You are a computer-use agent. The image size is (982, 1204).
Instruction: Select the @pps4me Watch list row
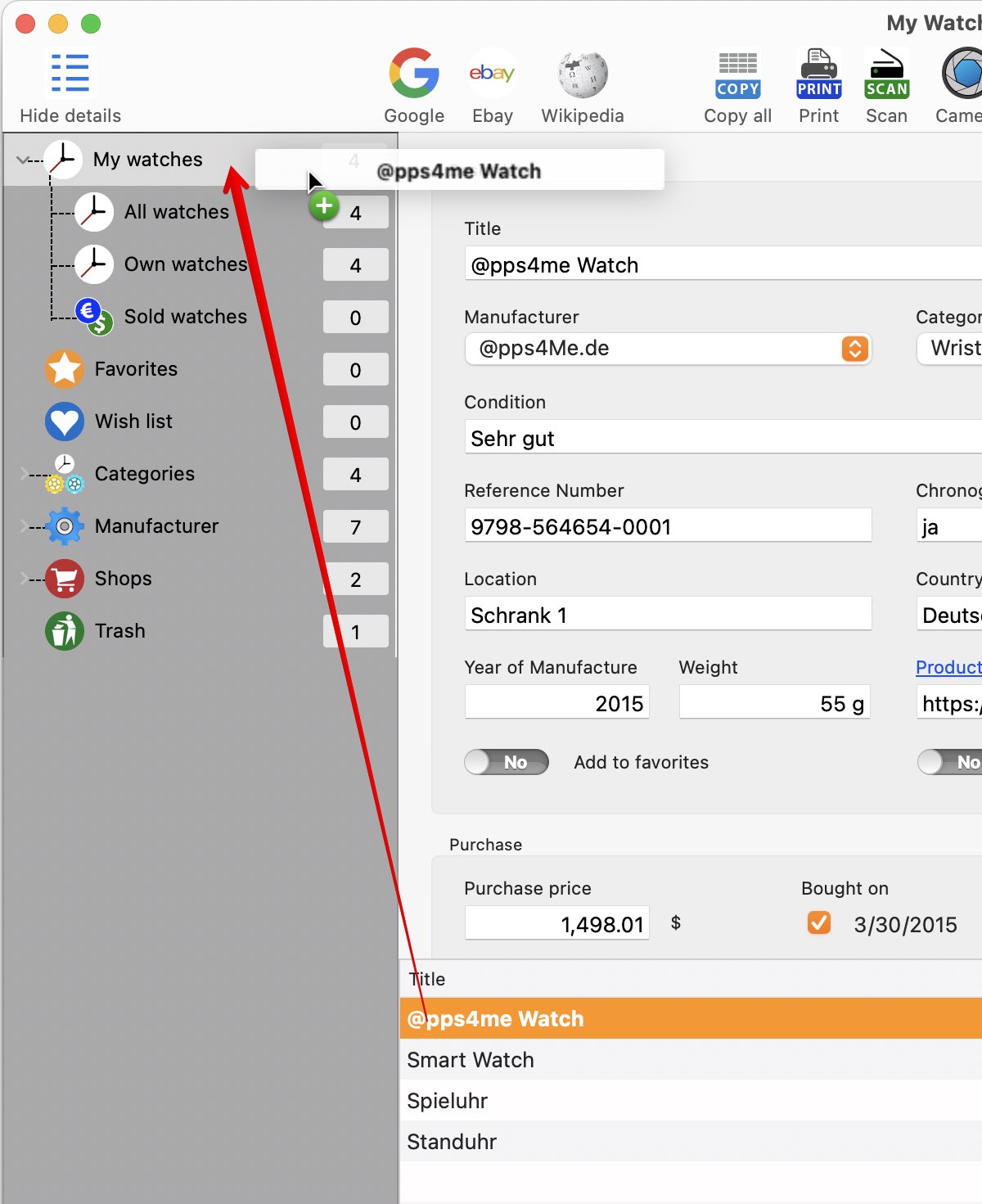[x=691, y=1018]
